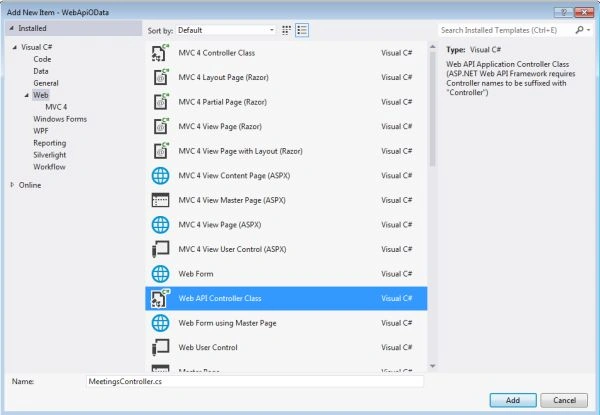Open the Sort by Default dropdown
Image resolution: width=600 pixels, height=415 pixels.
[x=226, y=30]
